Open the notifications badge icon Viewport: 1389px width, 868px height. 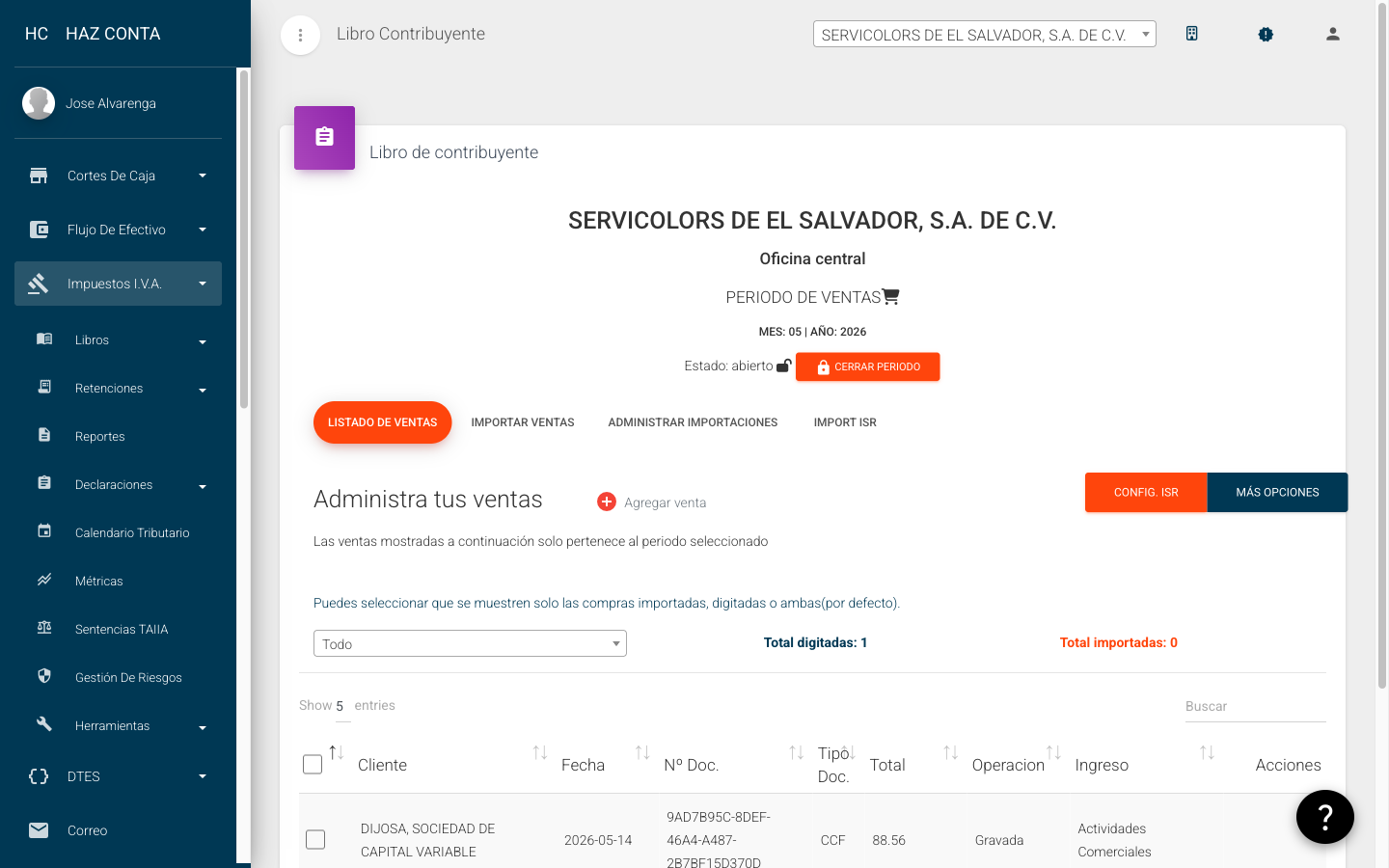(1266, 34)
